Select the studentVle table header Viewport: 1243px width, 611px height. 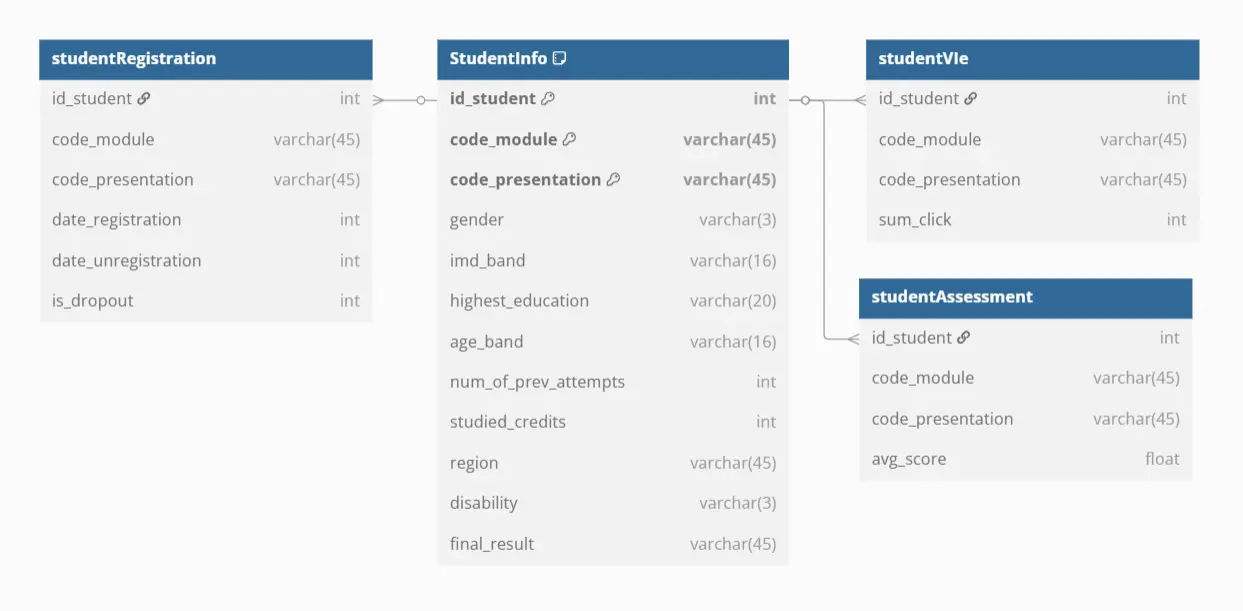tap(1032, 59)
